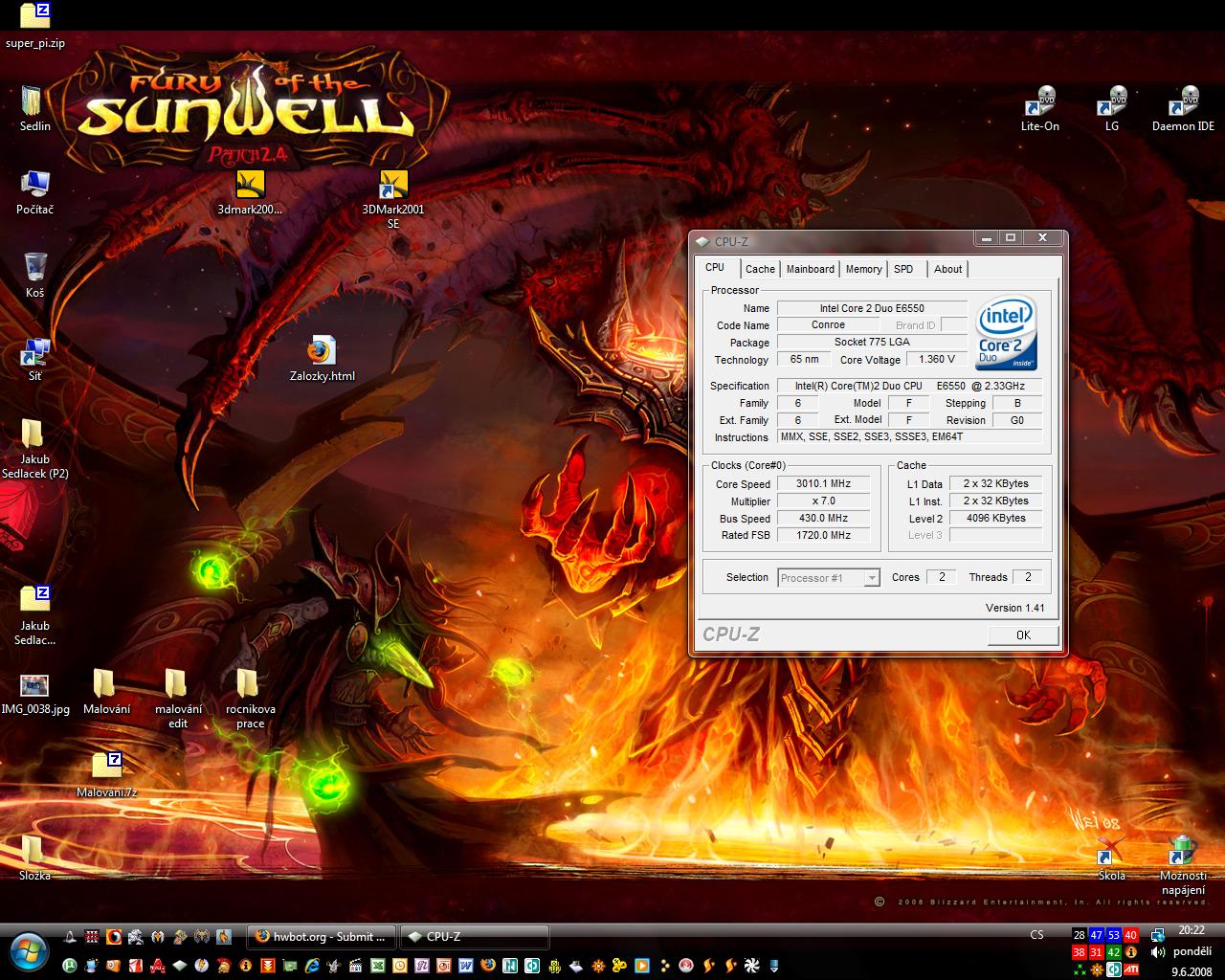Launch uTorrent from quick launch
The image size is (1225, 980).
(x=70, y=966)
